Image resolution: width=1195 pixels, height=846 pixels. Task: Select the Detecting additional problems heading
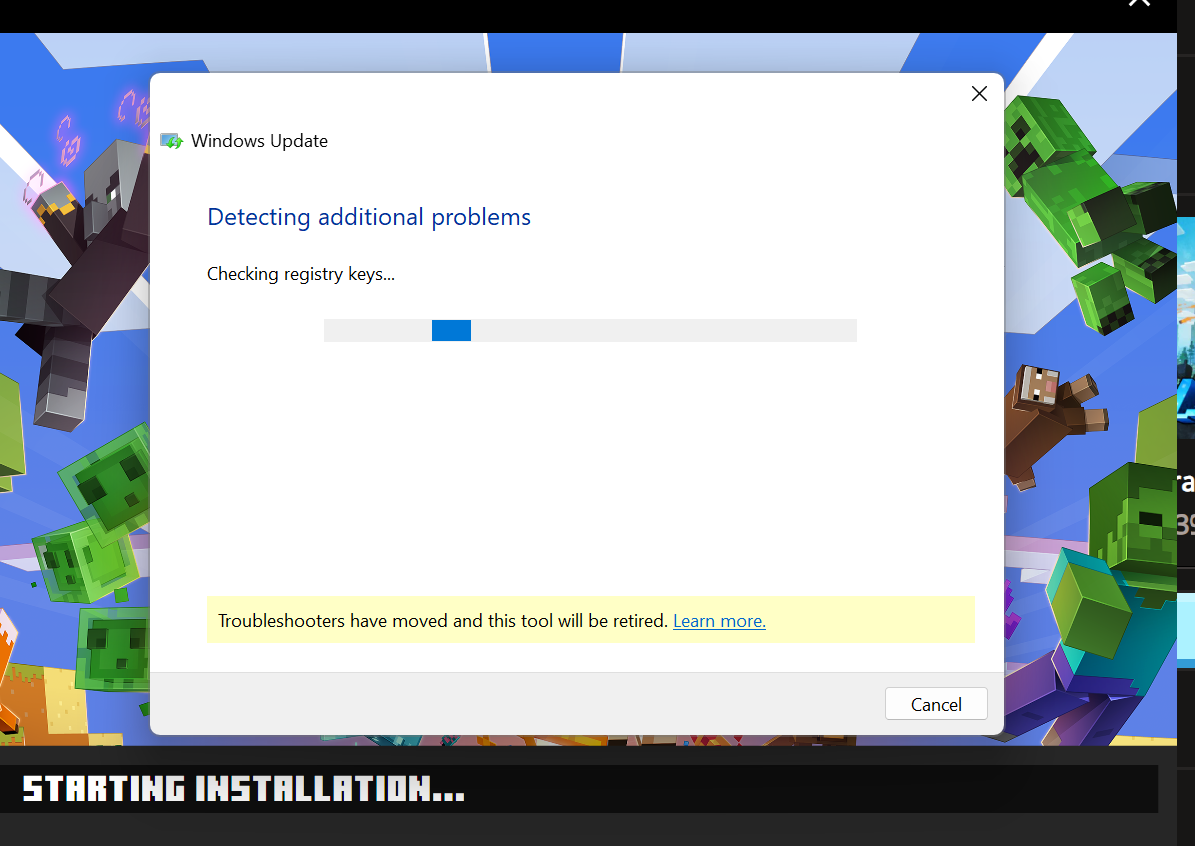pos(369,217)
